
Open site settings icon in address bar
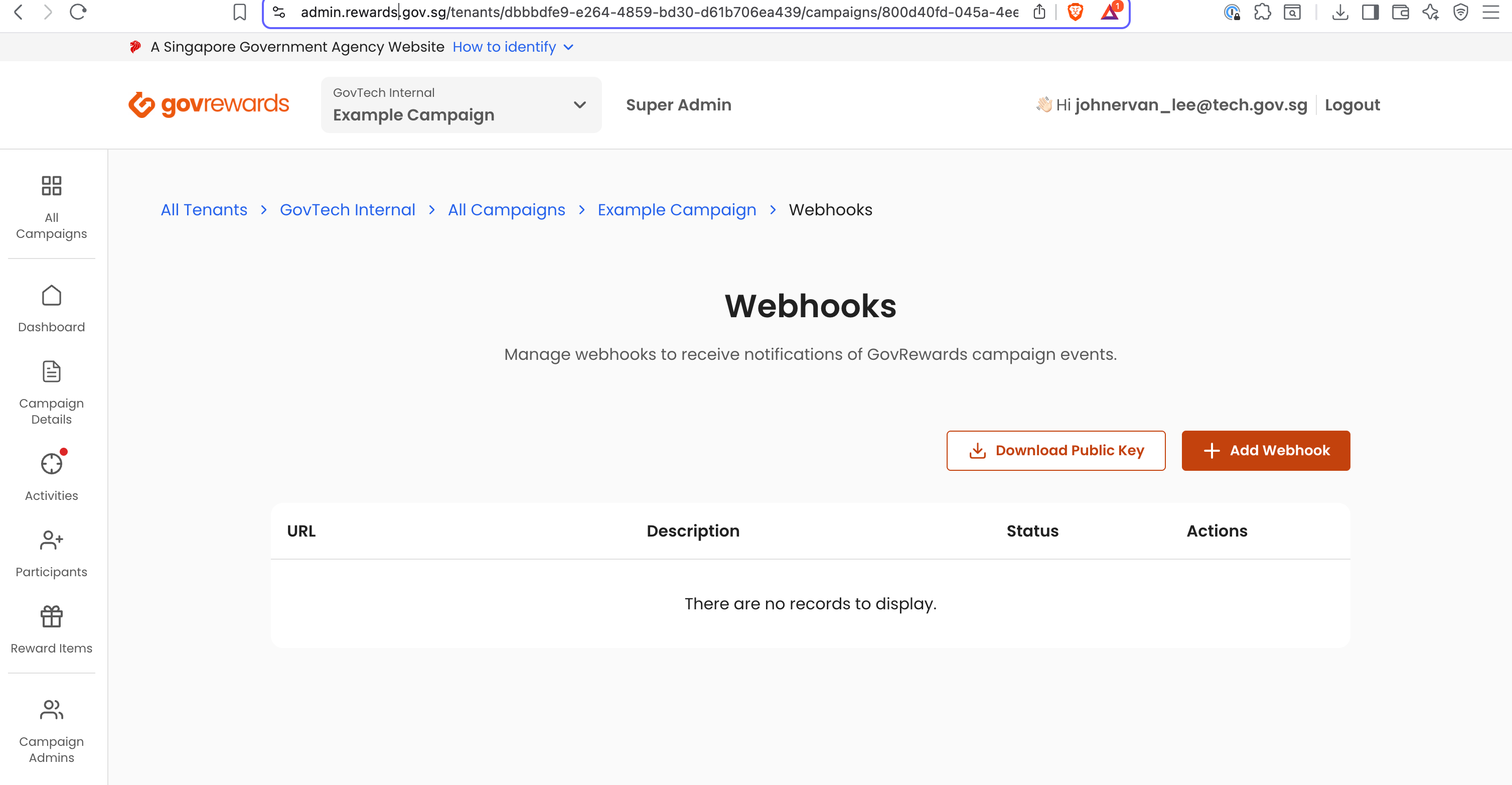(279, 12)
